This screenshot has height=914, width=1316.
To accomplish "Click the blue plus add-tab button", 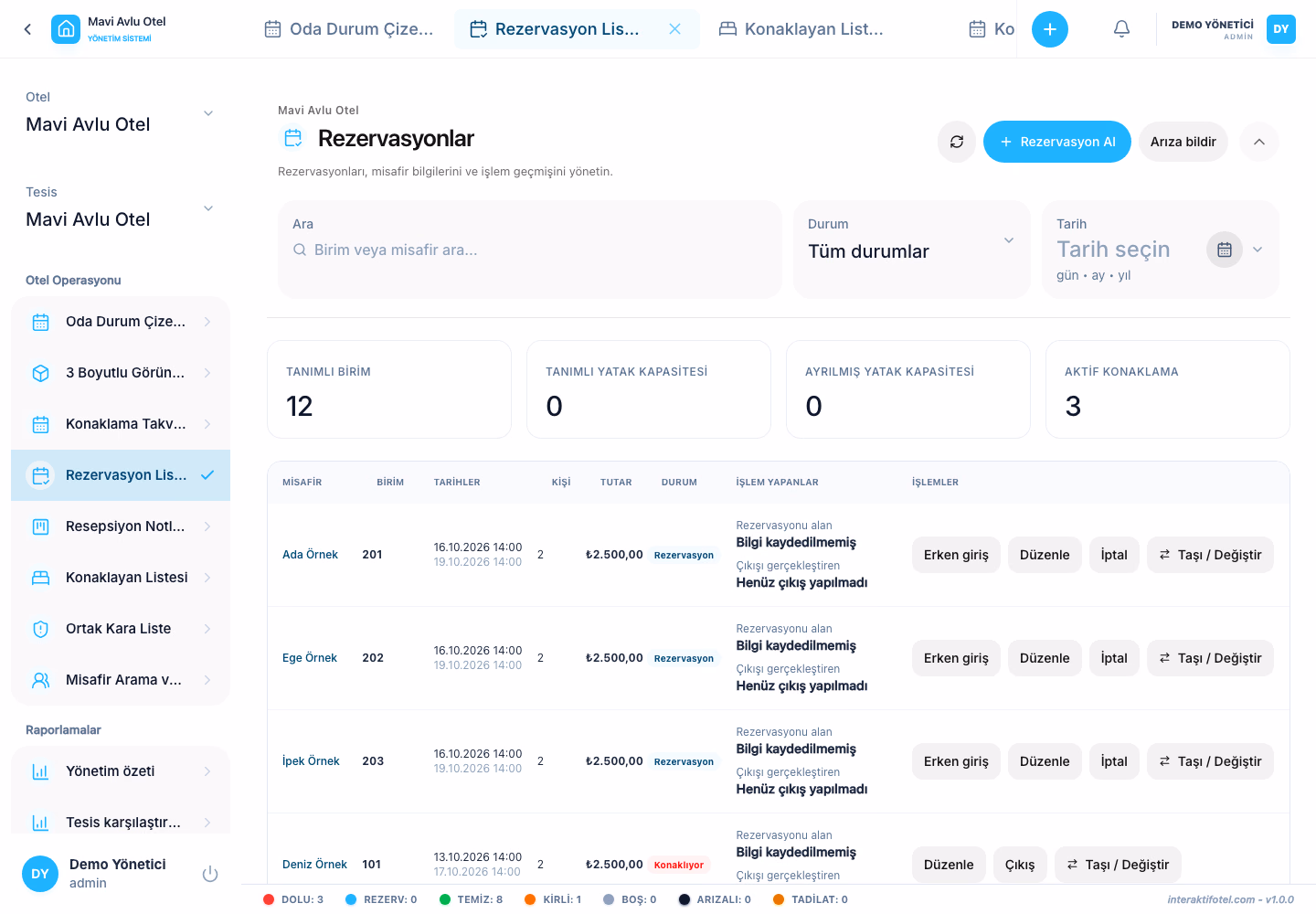I will [x=1050, y=29].
